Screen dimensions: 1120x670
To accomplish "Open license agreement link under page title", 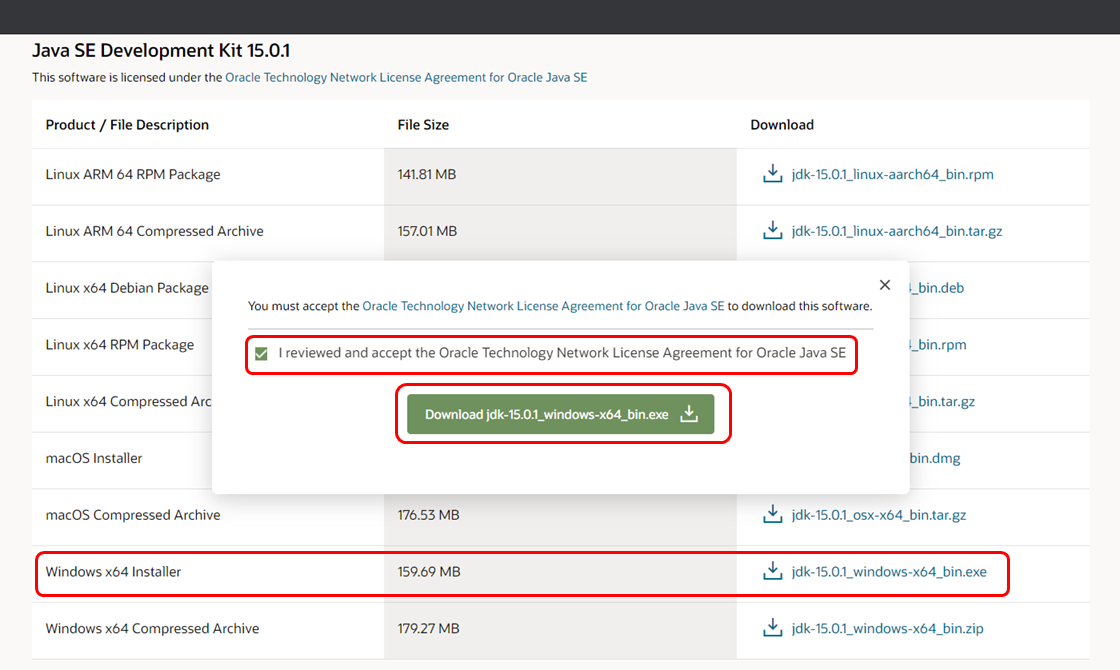I will click(x=406, y=77).
